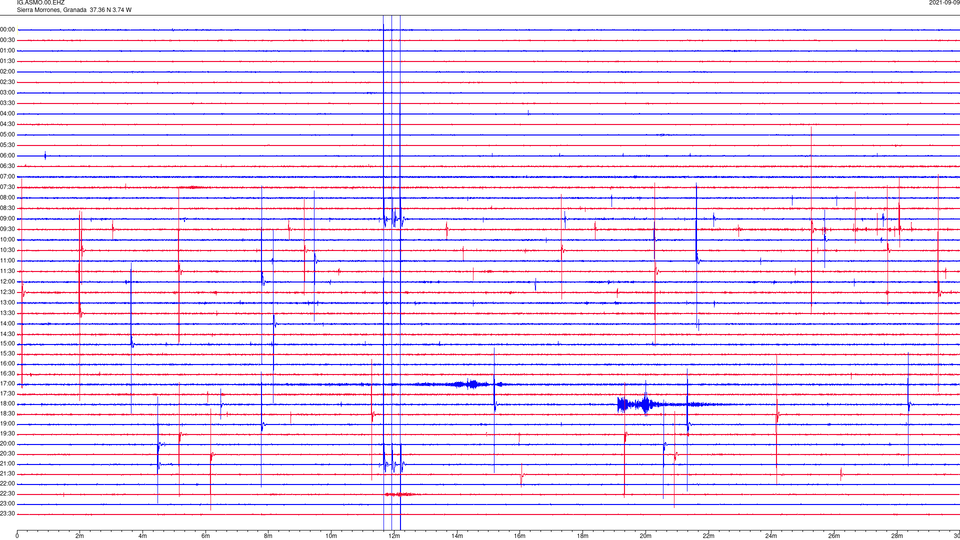Select the 00:00 trace time label

tap(8, 29)
